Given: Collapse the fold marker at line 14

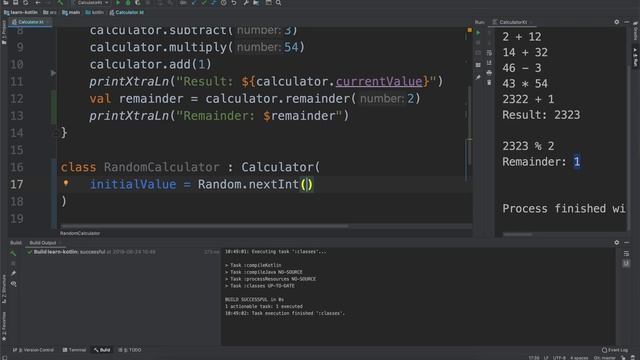Looking at the screenshot, I should [x=55, y=133].
